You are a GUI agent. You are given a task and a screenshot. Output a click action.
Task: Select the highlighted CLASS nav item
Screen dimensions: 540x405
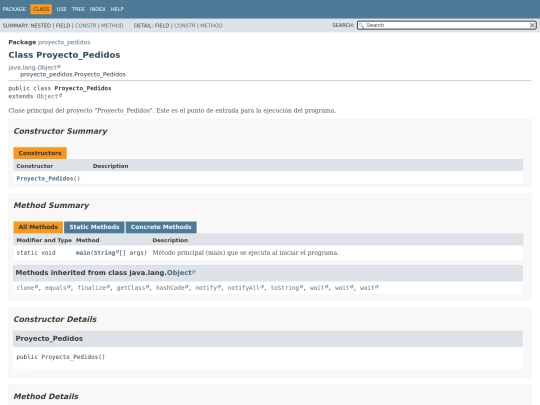(x=41, y=9)
